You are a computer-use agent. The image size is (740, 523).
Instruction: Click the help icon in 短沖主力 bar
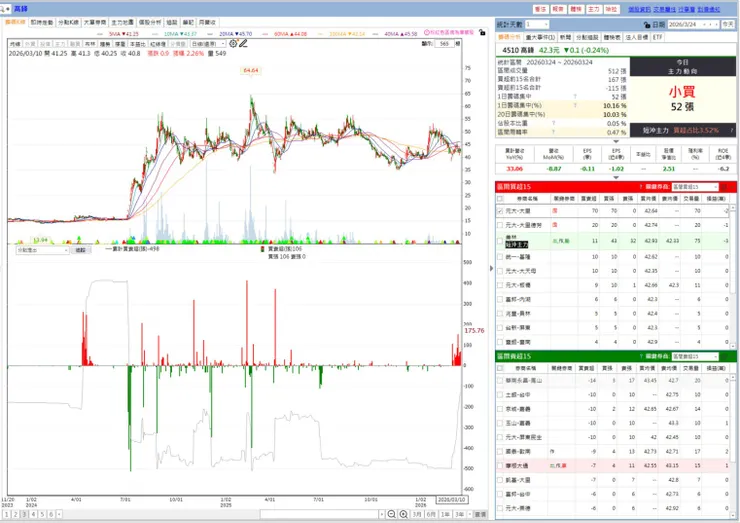[x=732, y=130]
